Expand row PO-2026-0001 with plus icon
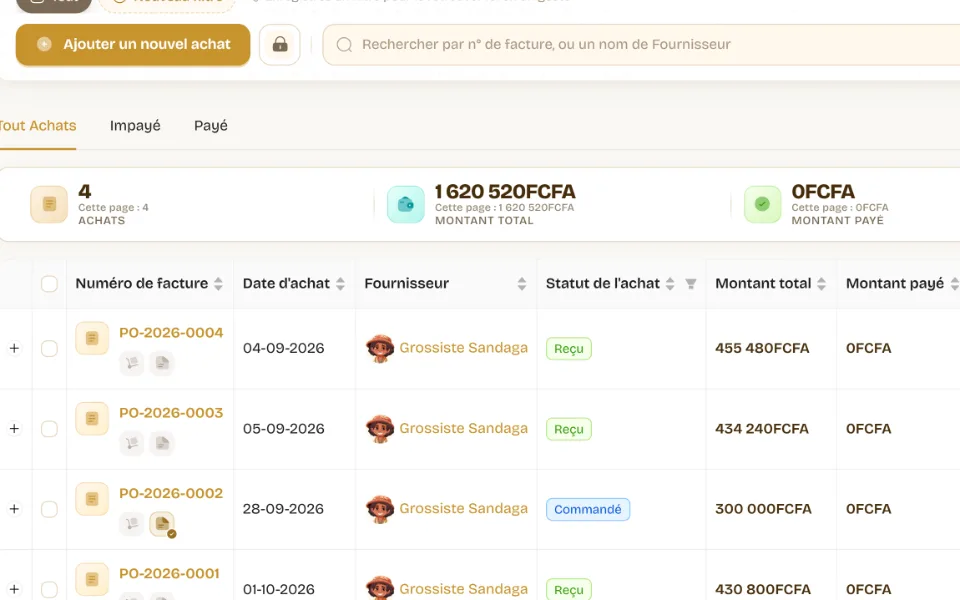 coord(14,589)
